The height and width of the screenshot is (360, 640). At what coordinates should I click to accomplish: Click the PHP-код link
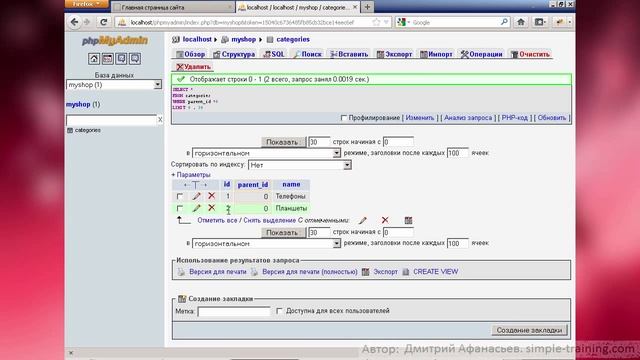tap(515, 118)
